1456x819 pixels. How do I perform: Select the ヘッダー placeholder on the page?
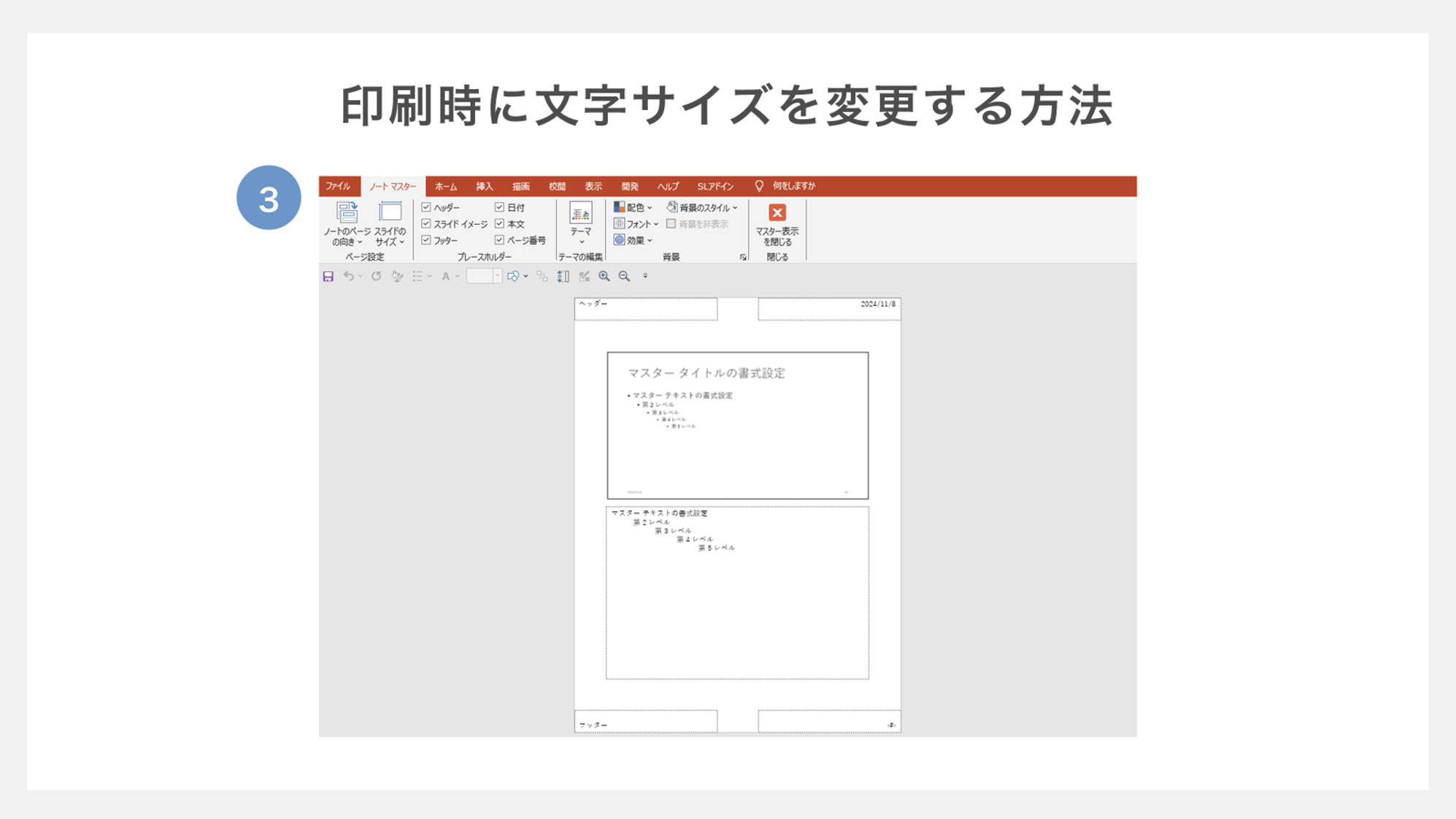coord(646,309)
